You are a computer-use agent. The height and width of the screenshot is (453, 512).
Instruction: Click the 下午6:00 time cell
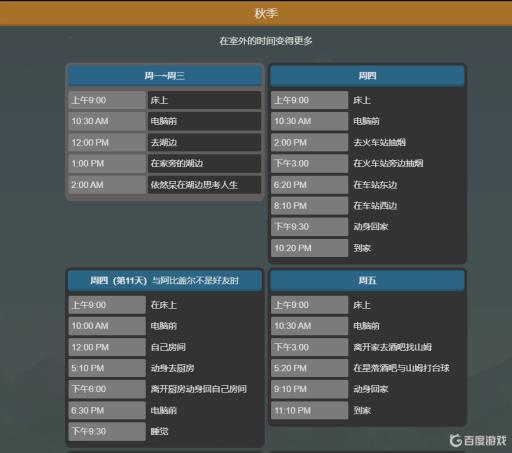[x=107, y=389]
